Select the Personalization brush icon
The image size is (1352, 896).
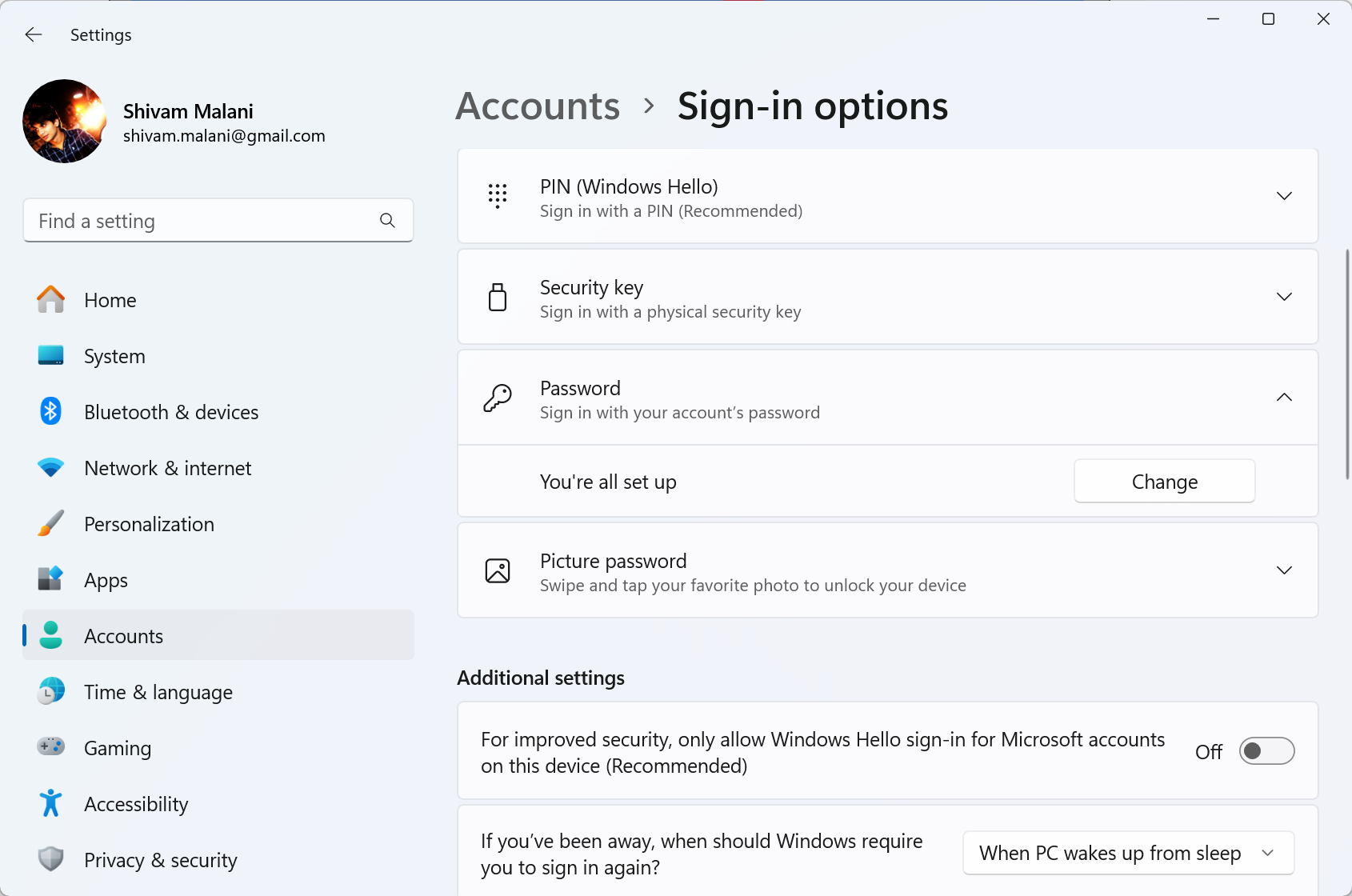(50, 523)
